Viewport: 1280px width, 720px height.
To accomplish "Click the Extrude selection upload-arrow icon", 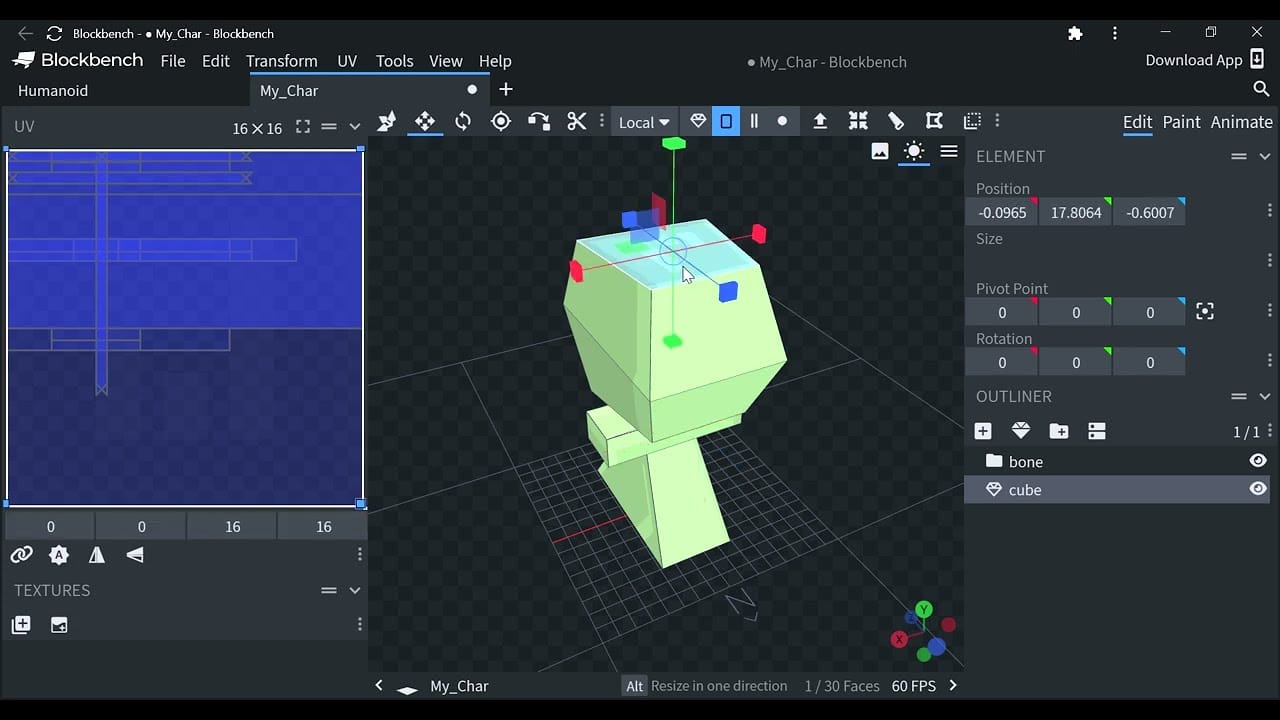I will pyautogui.click(x=820, y=121).
